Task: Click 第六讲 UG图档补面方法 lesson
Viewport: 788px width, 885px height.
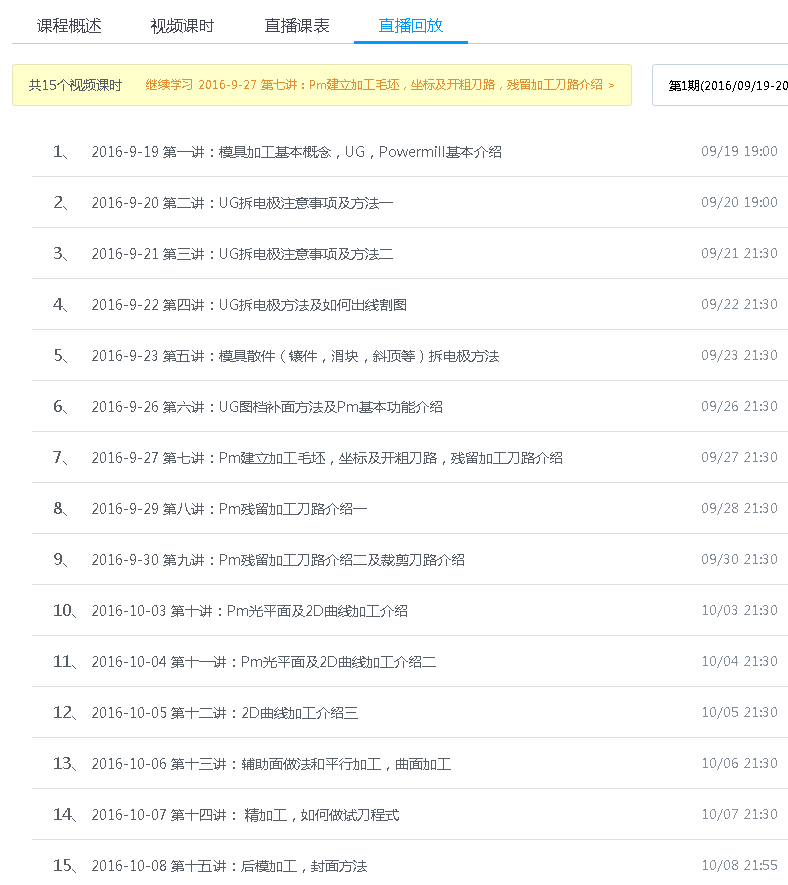Action: click(267, 407)
